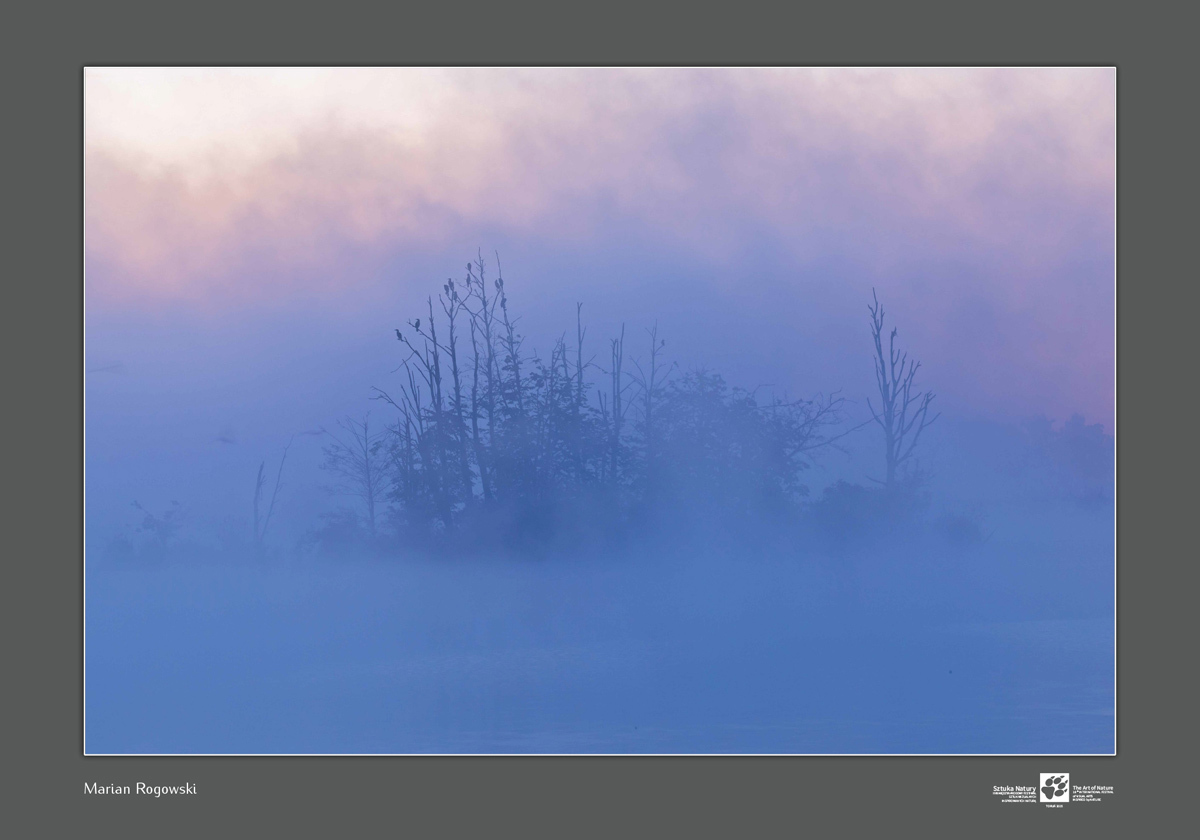Click the Marian Rogowski author name
This screenshot has height=840, width=1200.
(140, 789)
